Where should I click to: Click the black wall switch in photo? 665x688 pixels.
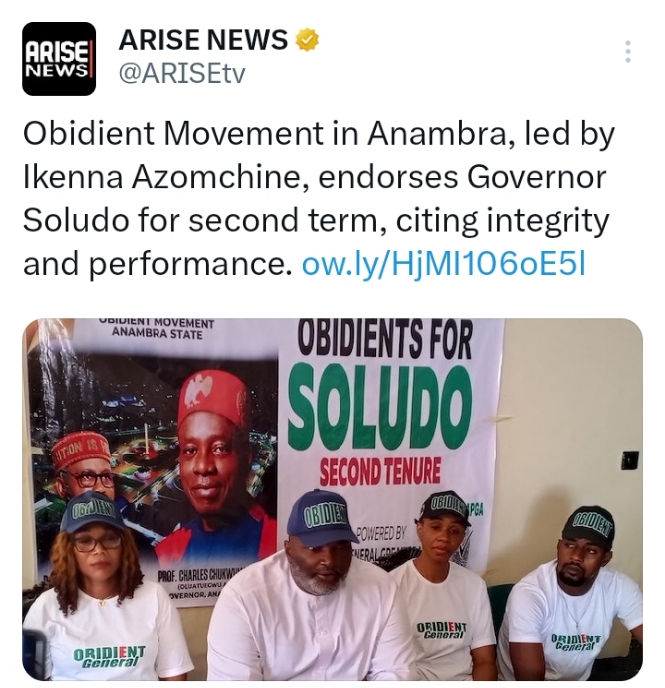pyautogui.click(x=629, y=460)
